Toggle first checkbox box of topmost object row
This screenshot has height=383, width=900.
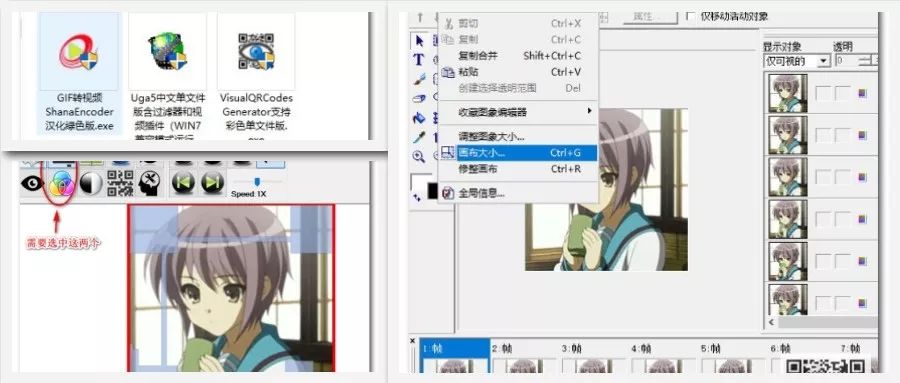pyautogui.click(x=823, y=92)
